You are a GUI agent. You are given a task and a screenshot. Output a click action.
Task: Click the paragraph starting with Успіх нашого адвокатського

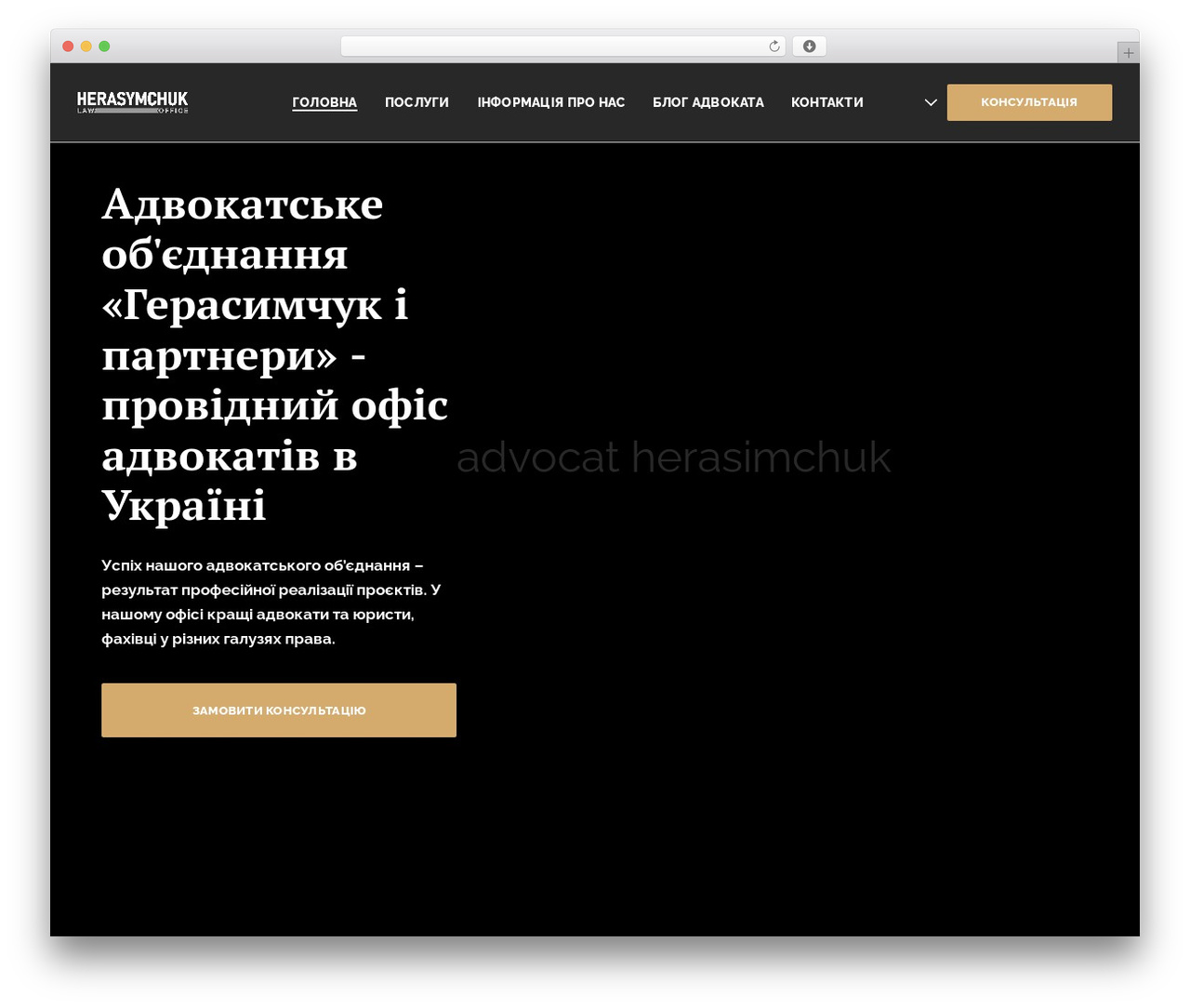click(271, 602)
